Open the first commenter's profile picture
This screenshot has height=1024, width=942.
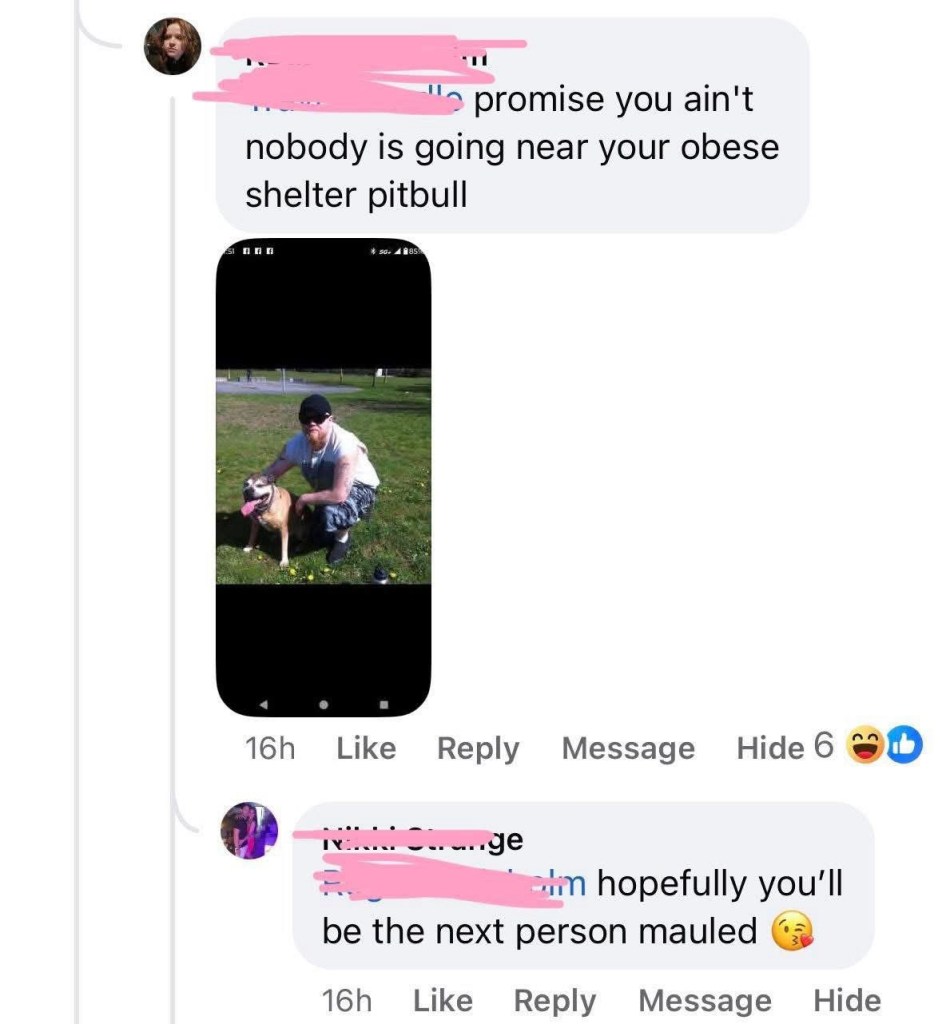(172, 46)
